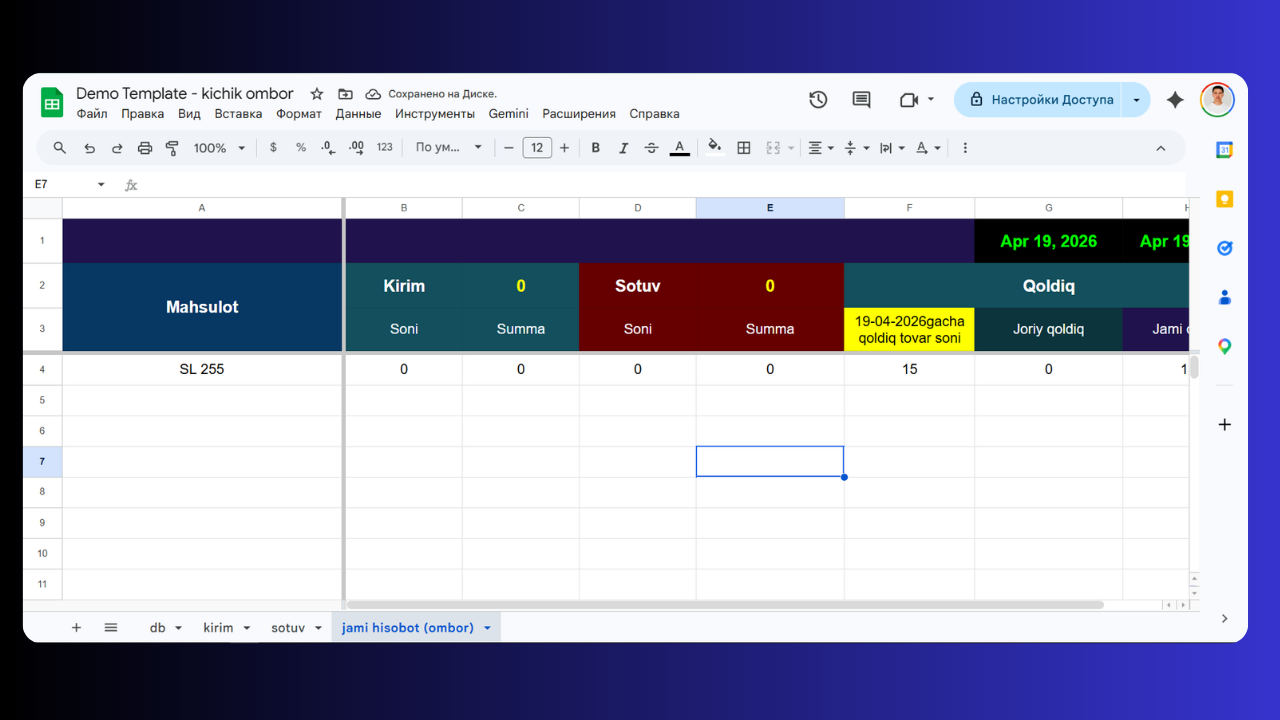Move document to folder icon

pos(345,94)
